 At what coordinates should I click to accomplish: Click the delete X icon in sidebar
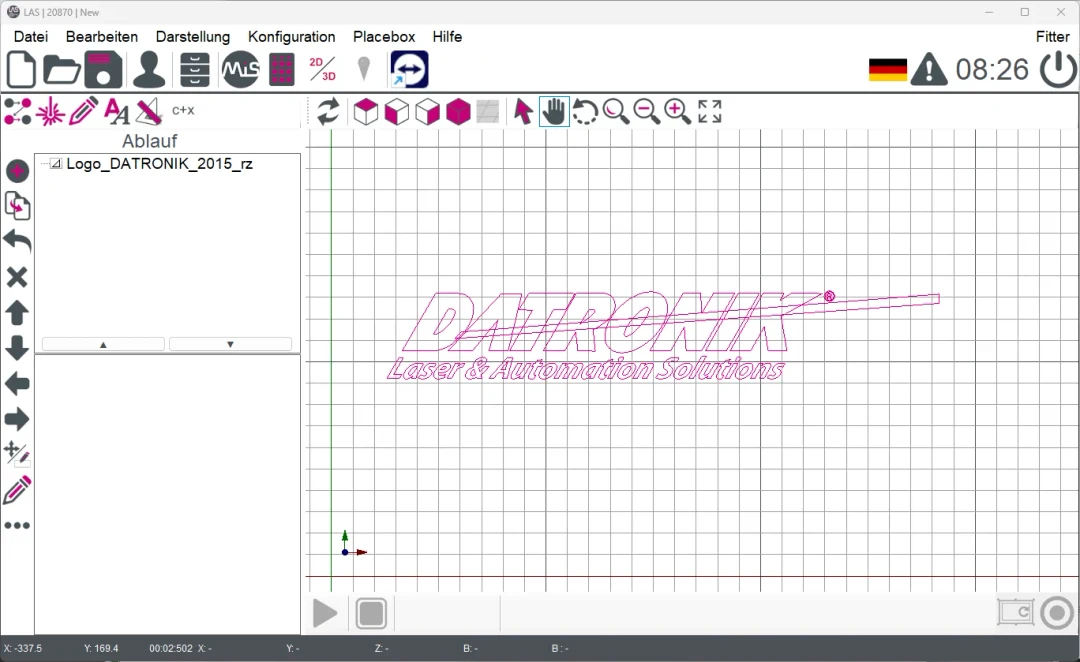pos(17,277)
